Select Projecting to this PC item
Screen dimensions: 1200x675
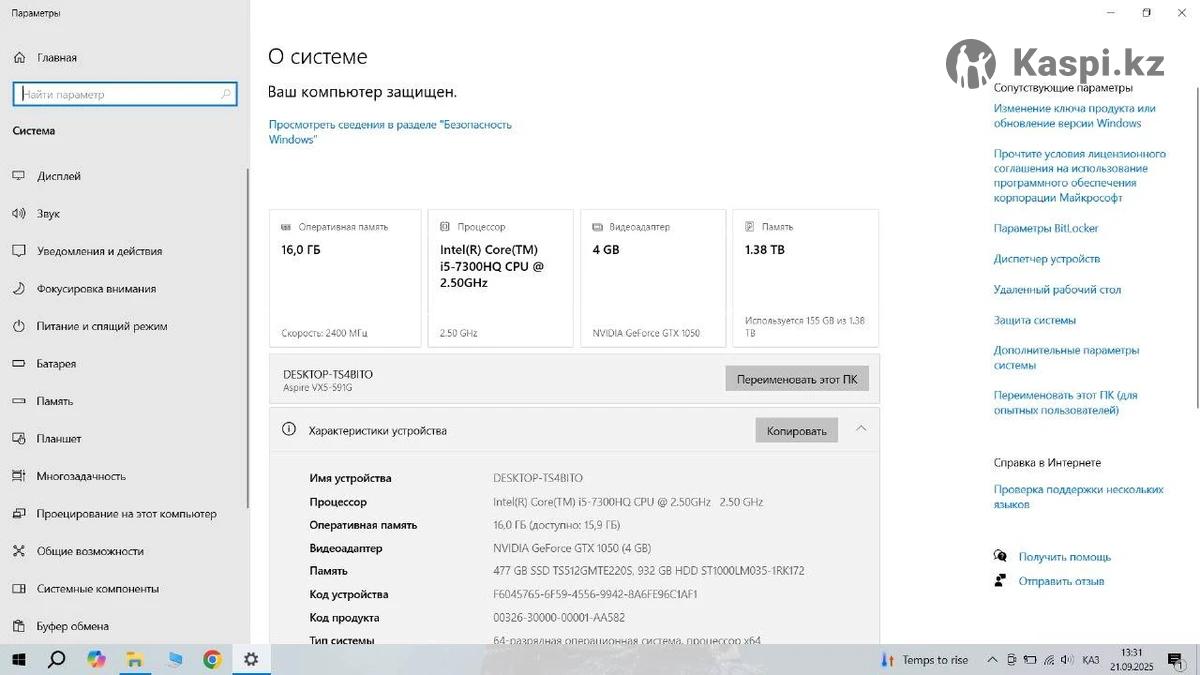pos(126,514)
